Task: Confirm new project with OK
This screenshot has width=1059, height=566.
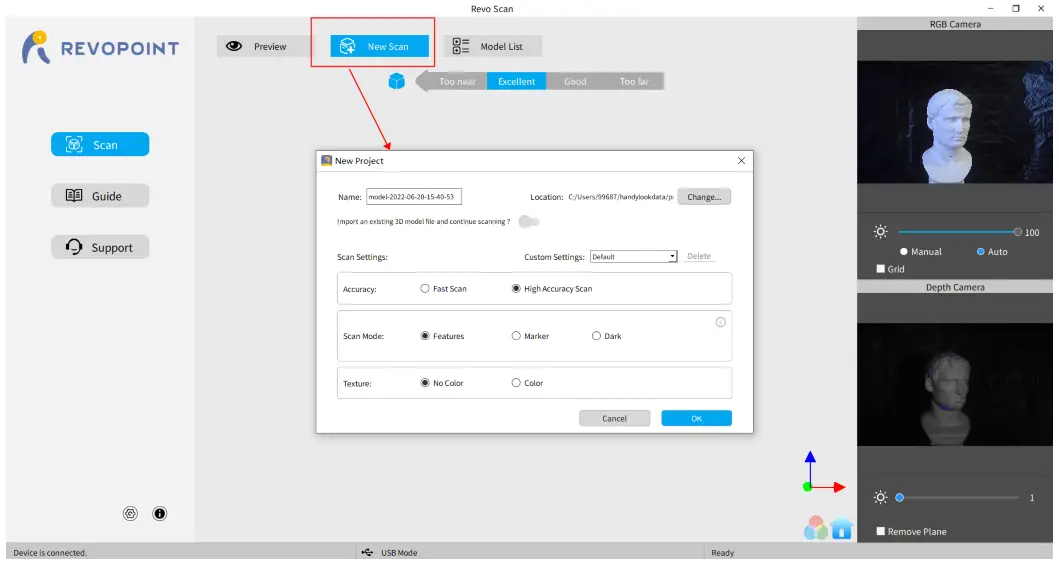Action: point(696,418)
